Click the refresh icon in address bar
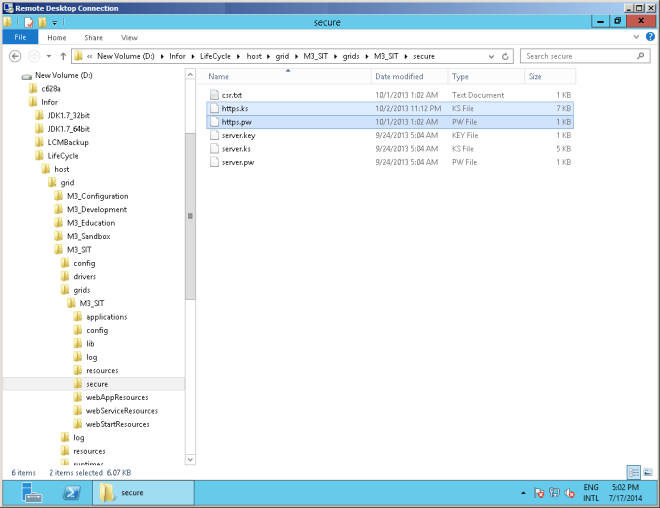Image resolution: width=660 pixels, height=508 pixels. click(x=508, y=56)
